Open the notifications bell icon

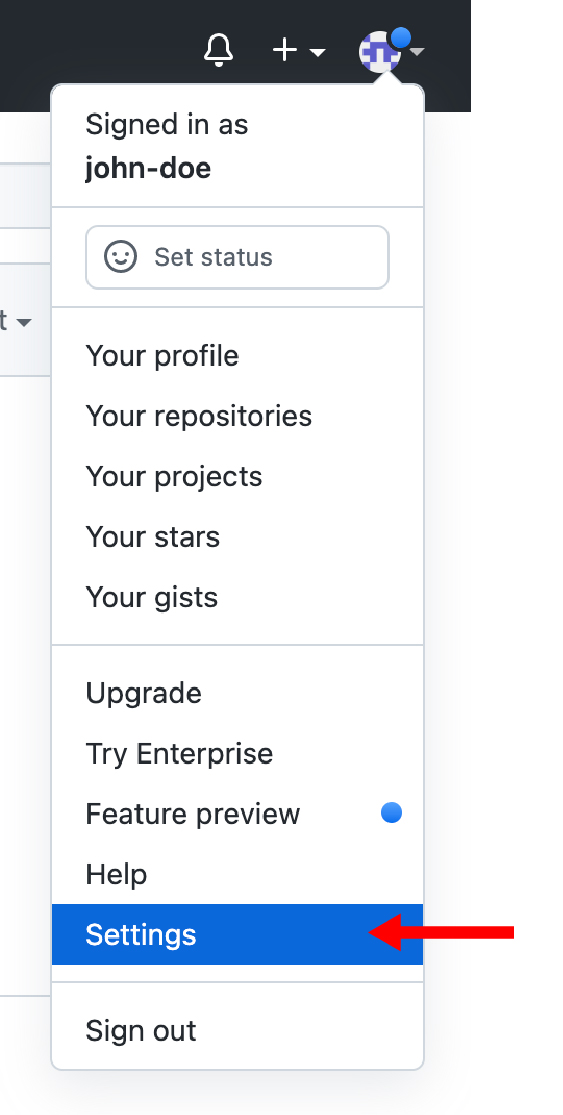coord(218,50)
